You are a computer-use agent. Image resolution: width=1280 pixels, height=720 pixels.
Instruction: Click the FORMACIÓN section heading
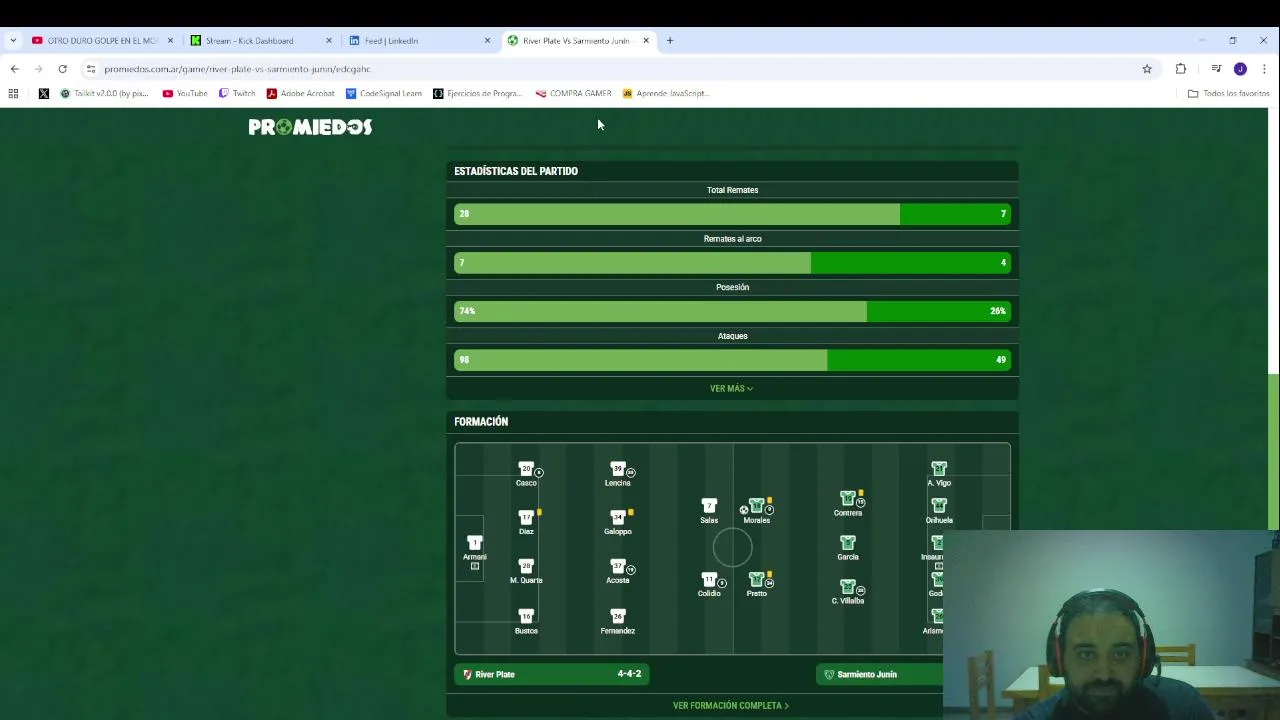(481, 422)
